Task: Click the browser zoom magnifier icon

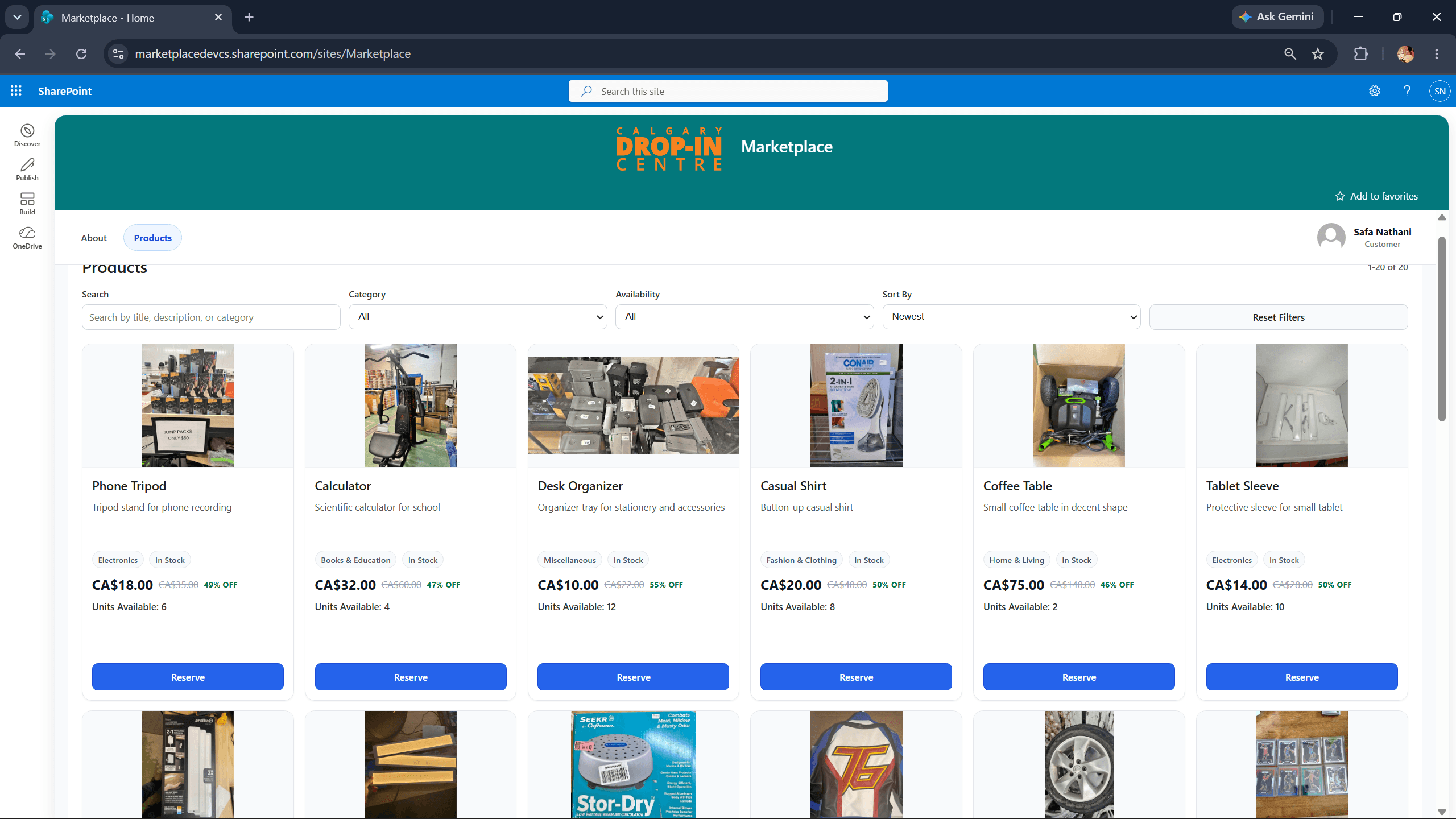Action: coord(1290,54)
